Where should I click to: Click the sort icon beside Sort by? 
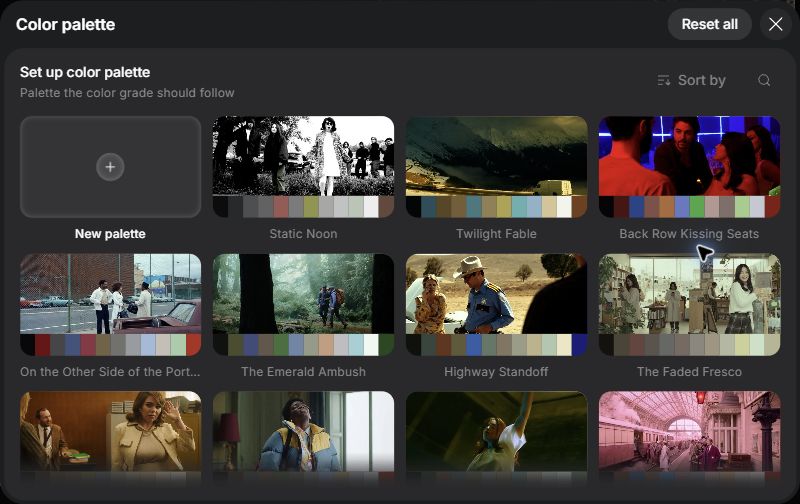point(663,80)
